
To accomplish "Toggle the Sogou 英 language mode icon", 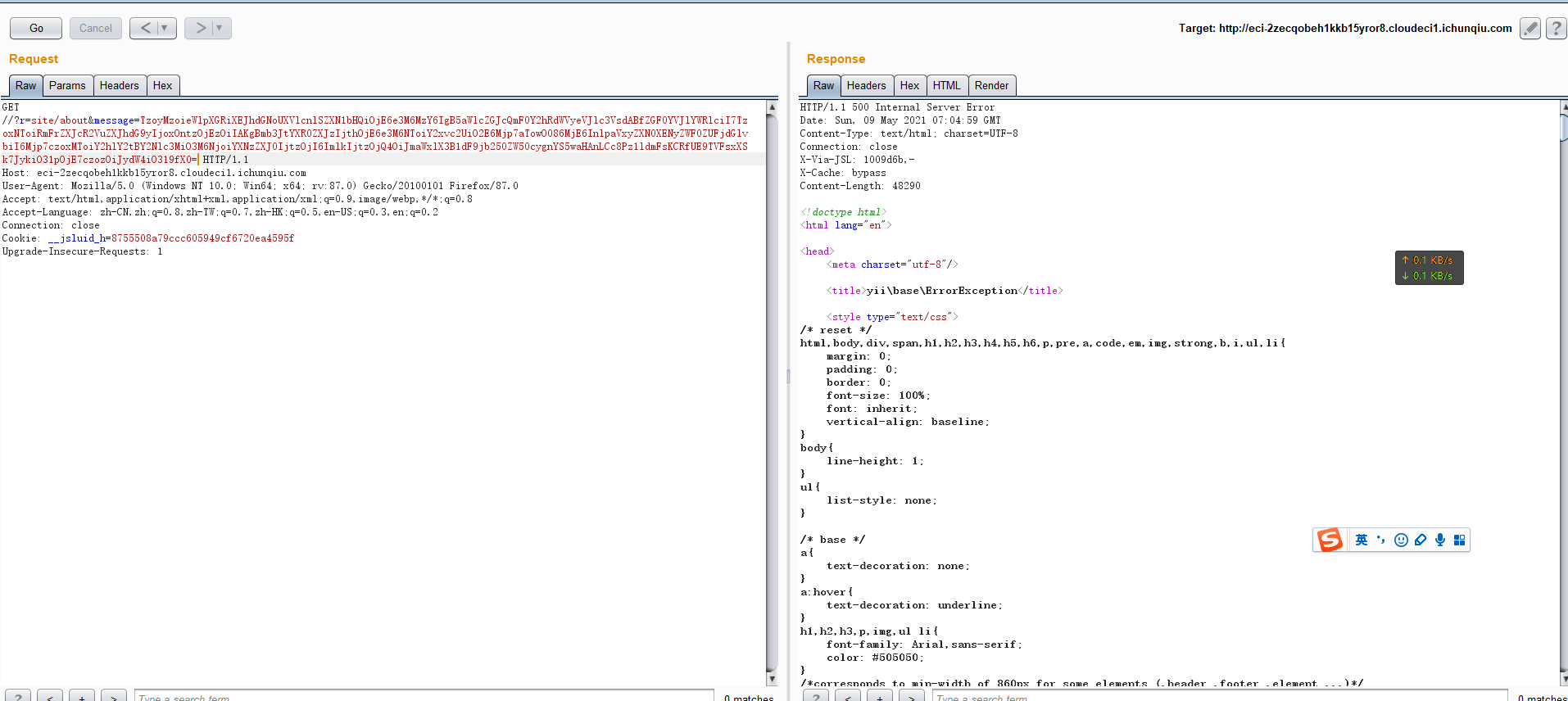I will pos(1362,540).
